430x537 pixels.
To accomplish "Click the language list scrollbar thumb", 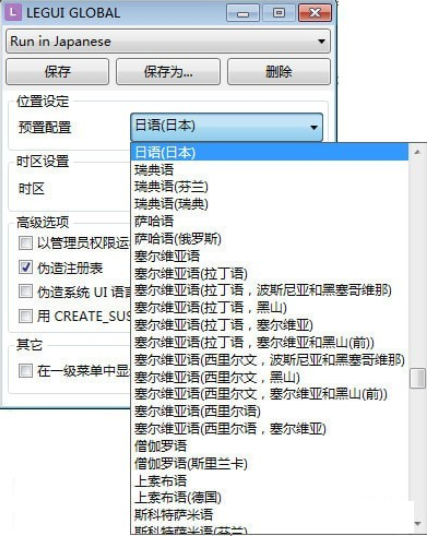I will click(x=417, y=378).
